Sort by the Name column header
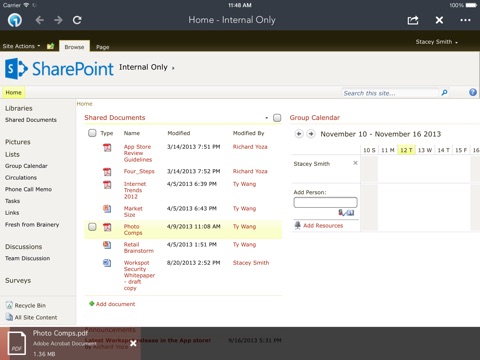This screenshot has width=480, height=360. click(x=132, y=133)
